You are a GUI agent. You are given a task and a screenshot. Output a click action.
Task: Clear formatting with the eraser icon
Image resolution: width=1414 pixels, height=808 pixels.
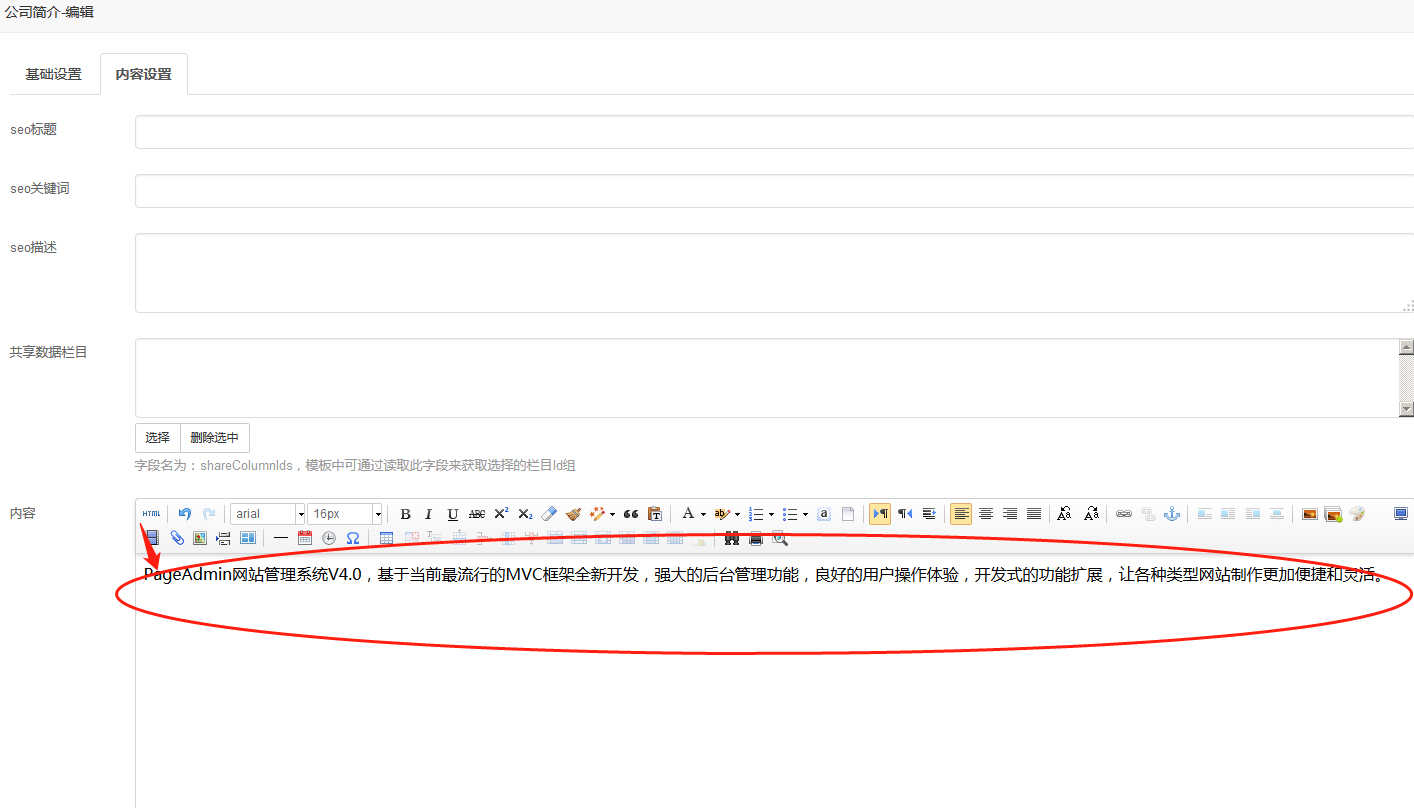pyautogui.click(x=549, y=514)
